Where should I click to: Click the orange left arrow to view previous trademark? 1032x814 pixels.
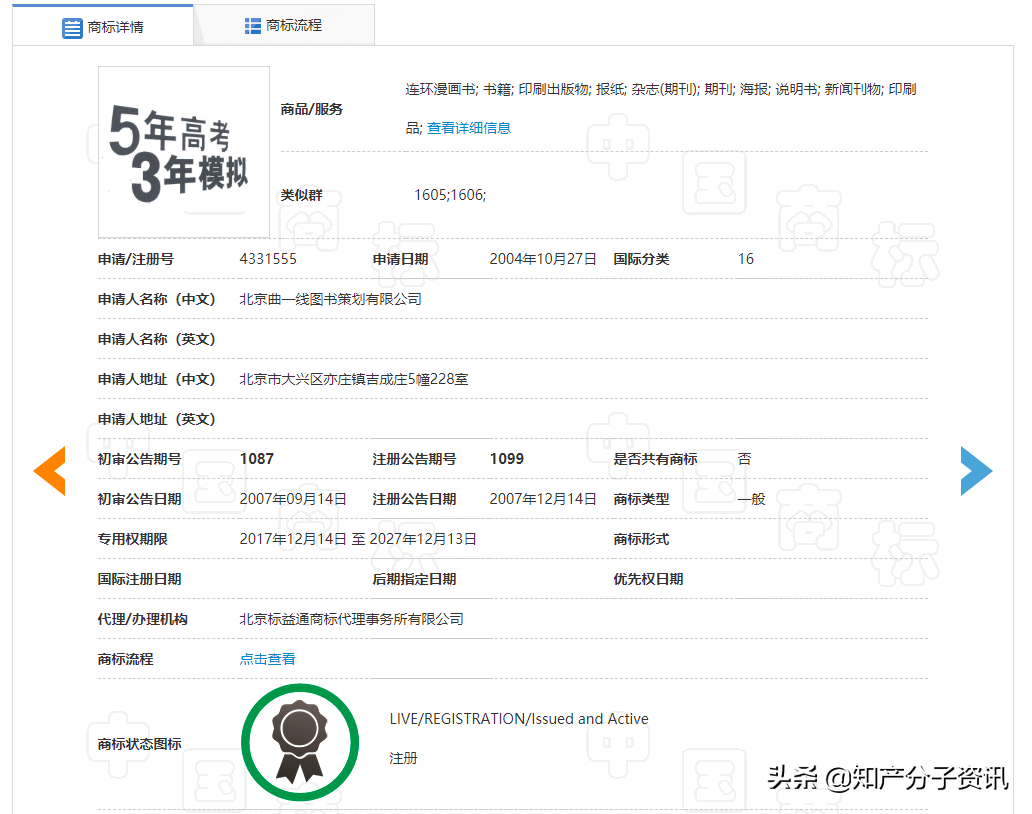tap(50, 470)
